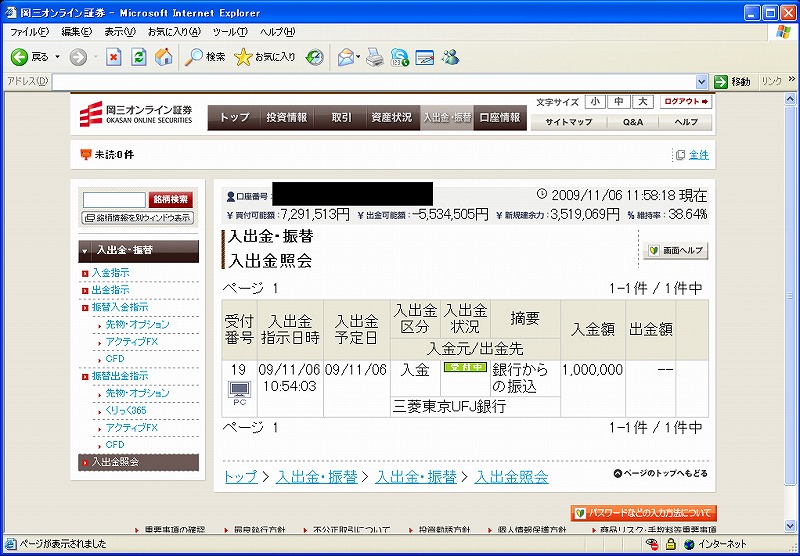This screenshot has height=556, width=800.
Task: Click the IE Home toolbar icon
Action: point(162,57)
